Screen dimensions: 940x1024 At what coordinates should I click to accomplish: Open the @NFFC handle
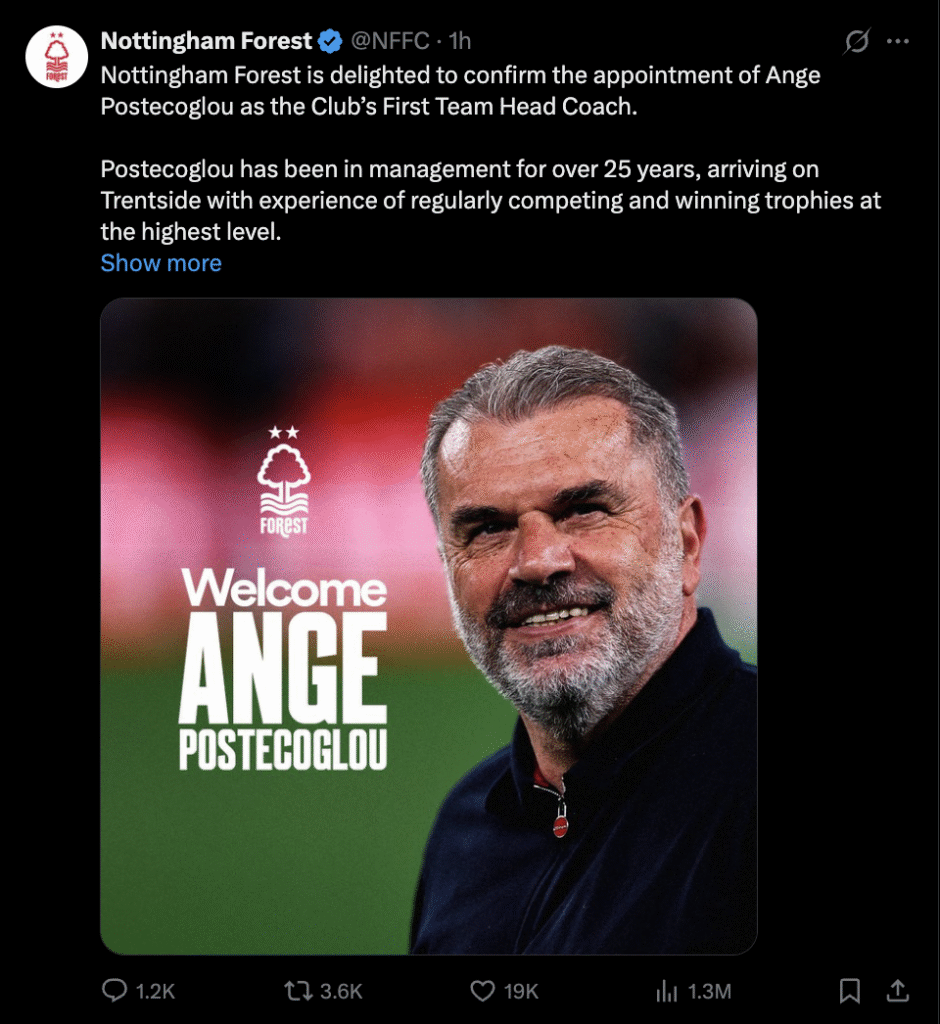click(391, 42)
